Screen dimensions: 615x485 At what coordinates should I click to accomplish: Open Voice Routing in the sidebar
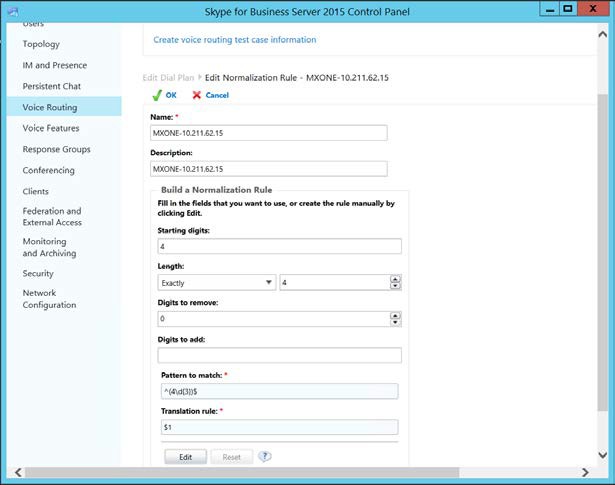(x=50, y=107)
